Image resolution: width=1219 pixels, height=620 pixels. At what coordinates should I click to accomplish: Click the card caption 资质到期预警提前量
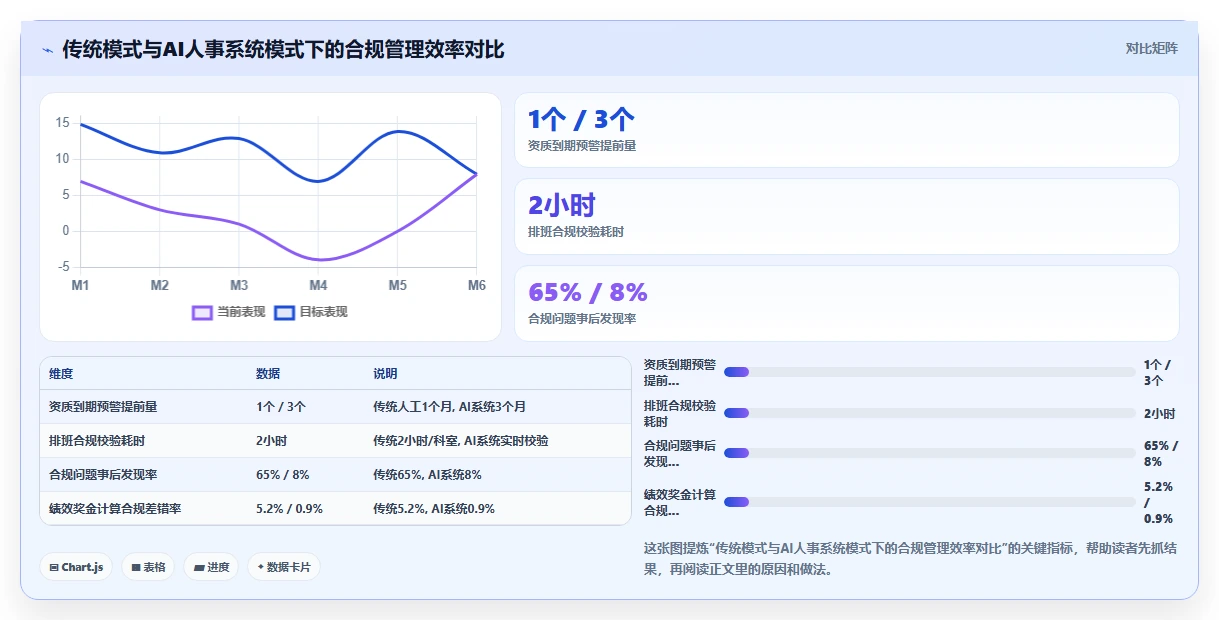582,145
